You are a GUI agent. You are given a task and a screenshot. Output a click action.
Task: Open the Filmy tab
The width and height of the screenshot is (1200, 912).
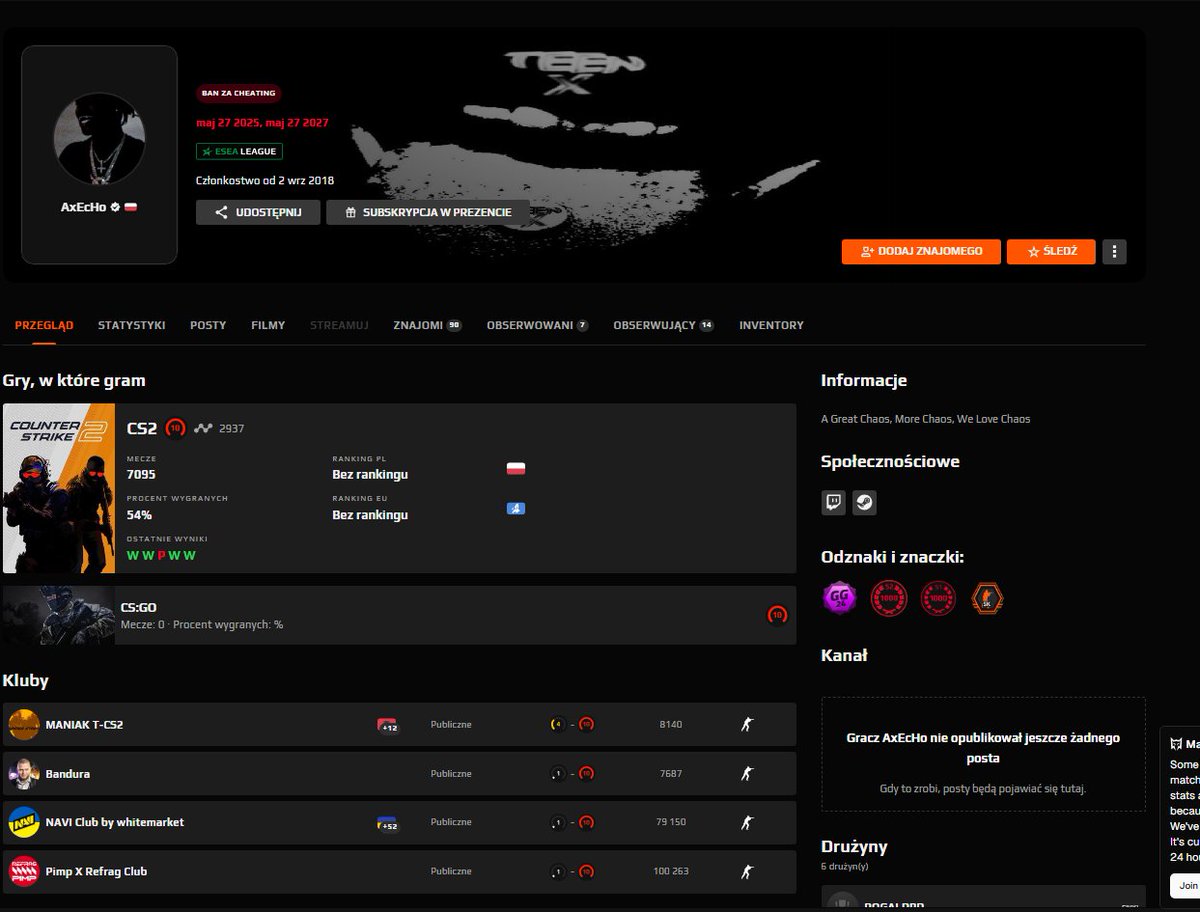(x=268, y=325)
